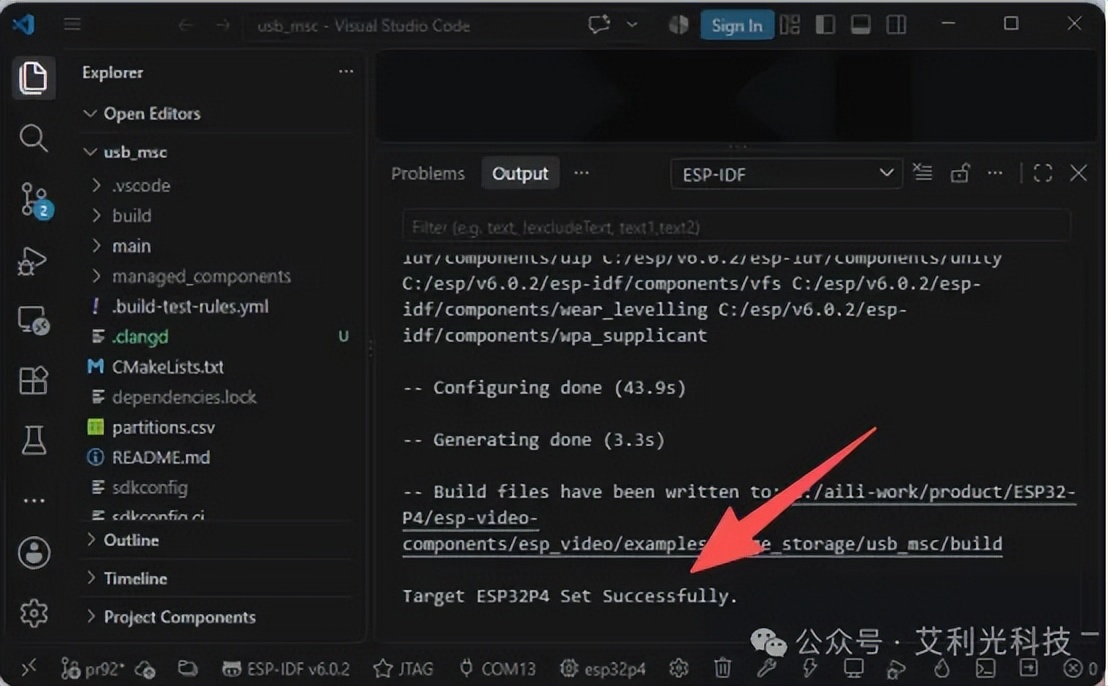
Task: Open the SDK configuration gear in status bar
Action: tap(678, 668)
